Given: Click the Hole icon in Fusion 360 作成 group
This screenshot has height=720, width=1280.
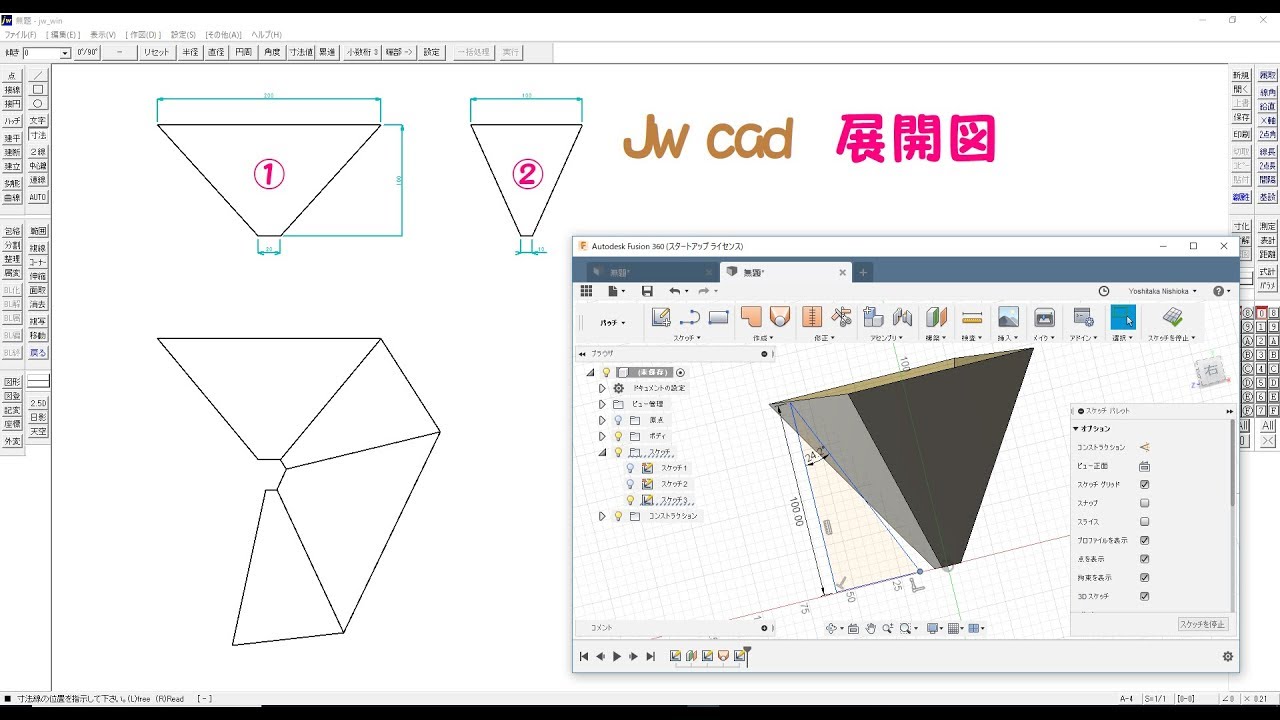Looking at the screenshot, I should point(780,317).
